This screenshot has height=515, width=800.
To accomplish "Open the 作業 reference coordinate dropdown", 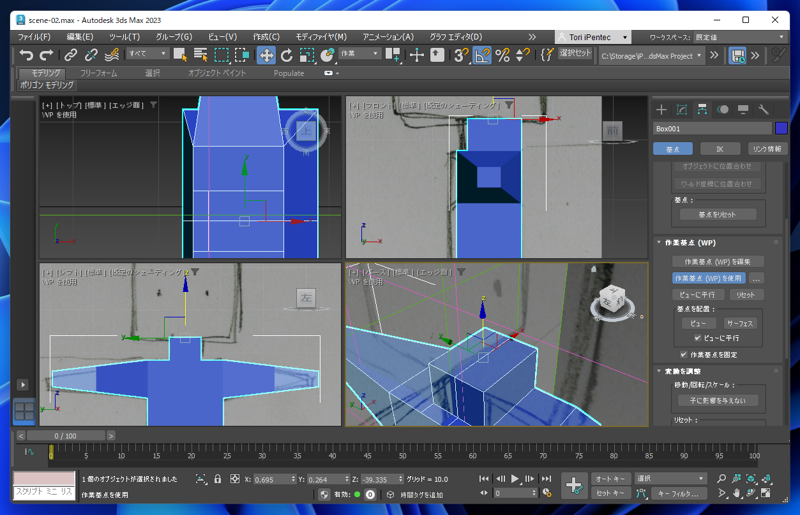I will pyautogui.click(x=360, y=53).
